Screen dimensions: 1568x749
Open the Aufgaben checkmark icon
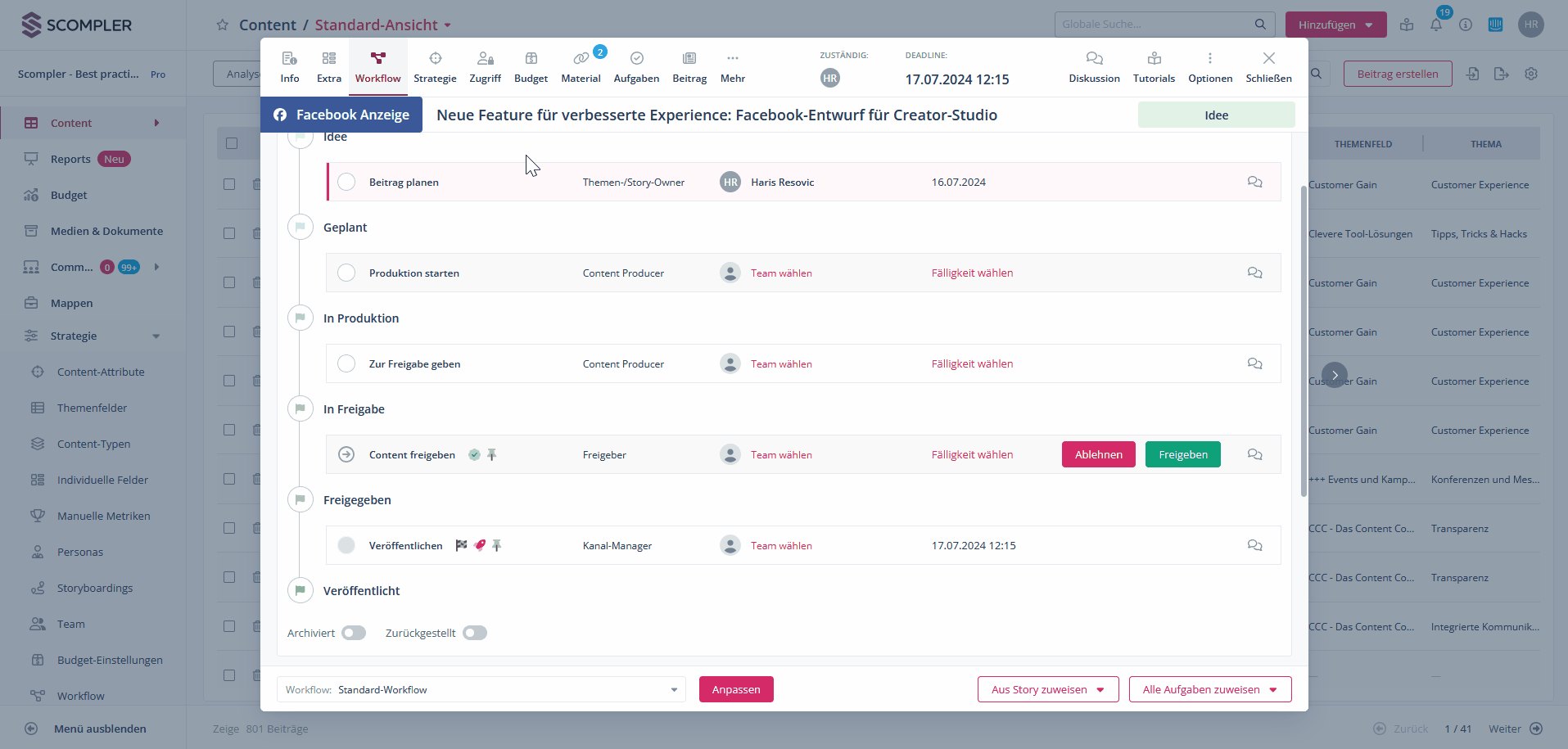click(x=636, y=59)
